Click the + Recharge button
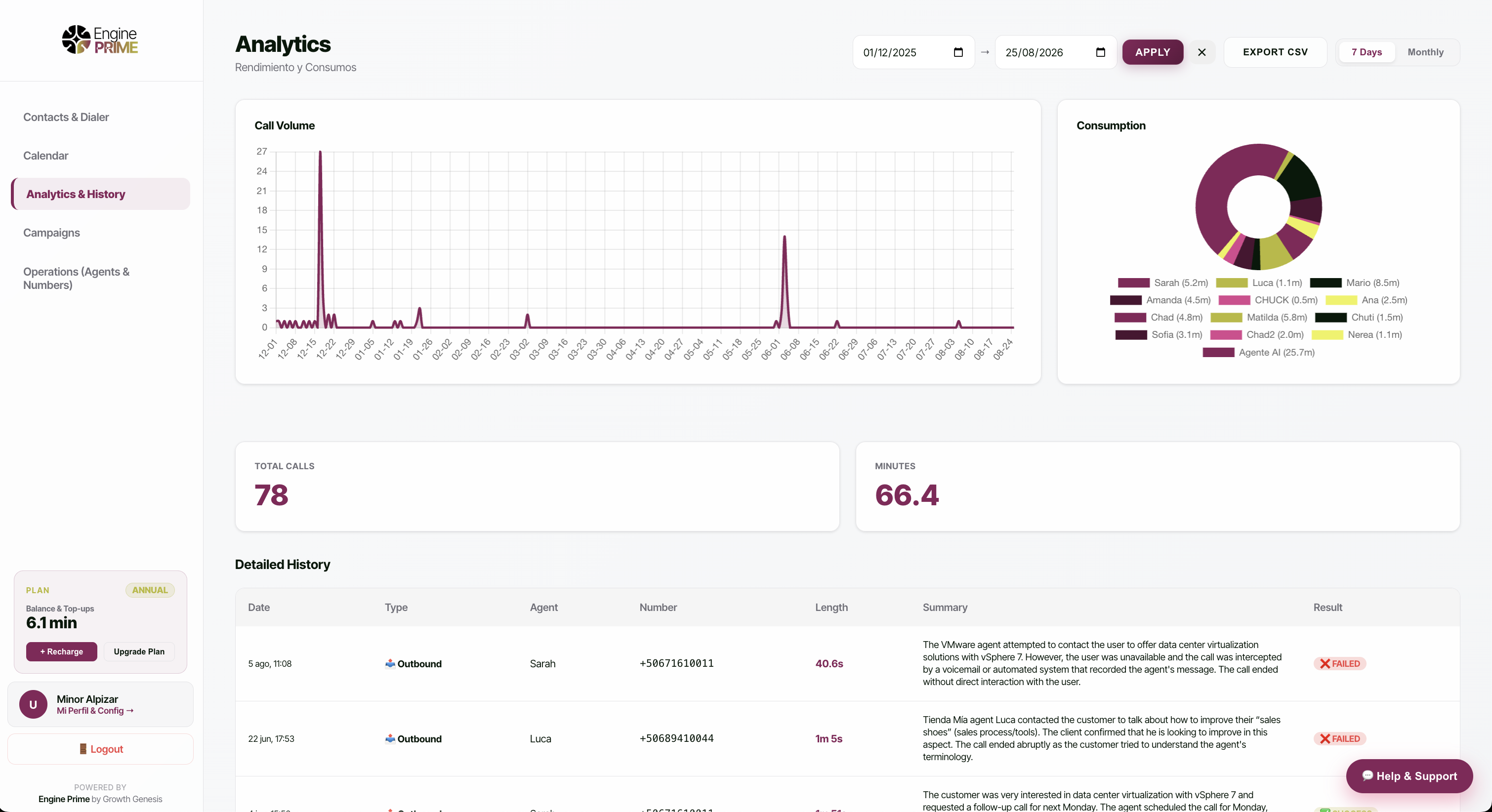This screenshot has height=812, width=1492. tap(61, 651)
